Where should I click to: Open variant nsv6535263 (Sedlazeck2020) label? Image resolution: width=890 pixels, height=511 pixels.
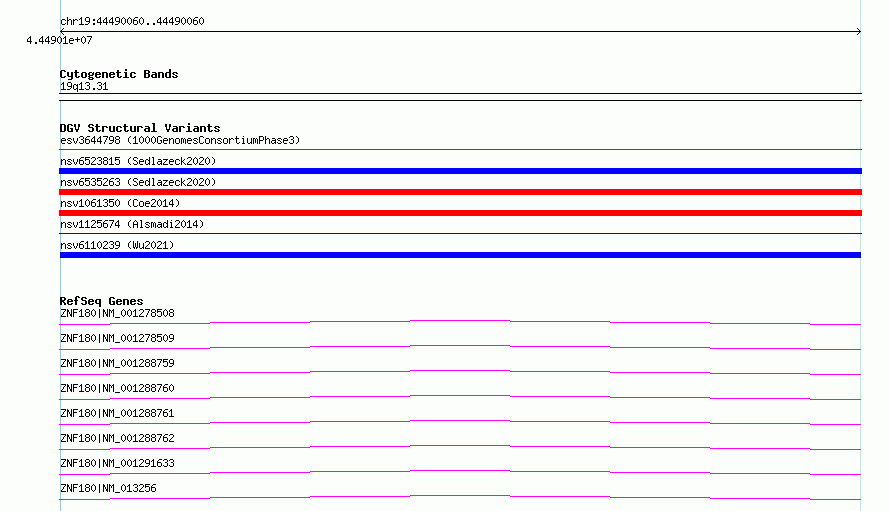tap(138, 182)
